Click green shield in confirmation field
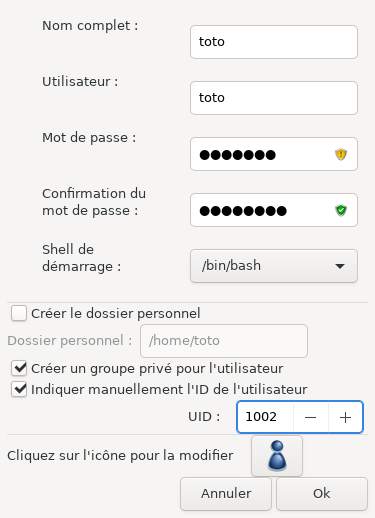 (x=341, y=210)
